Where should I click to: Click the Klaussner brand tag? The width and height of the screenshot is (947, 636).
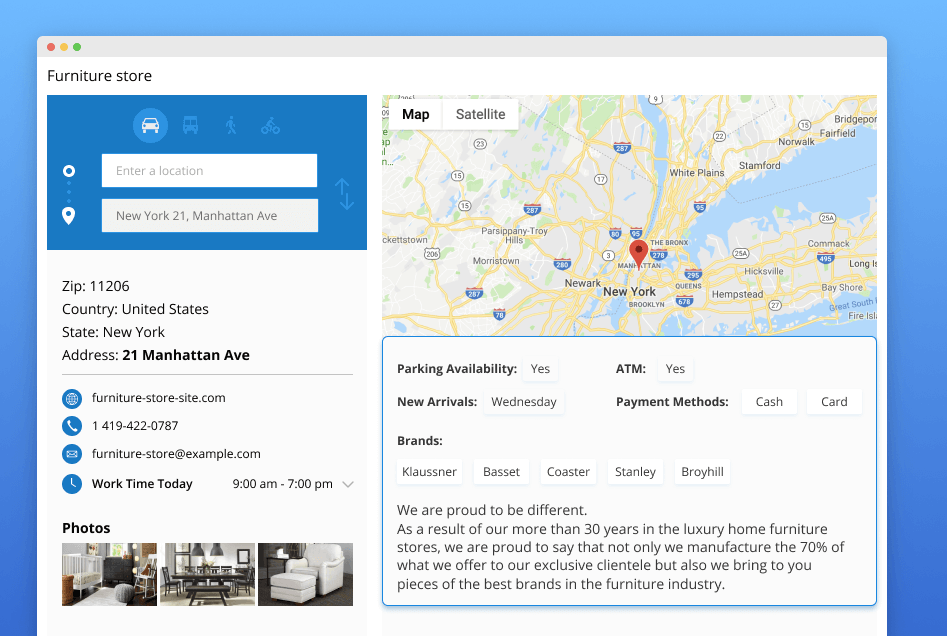coord(429,472)
